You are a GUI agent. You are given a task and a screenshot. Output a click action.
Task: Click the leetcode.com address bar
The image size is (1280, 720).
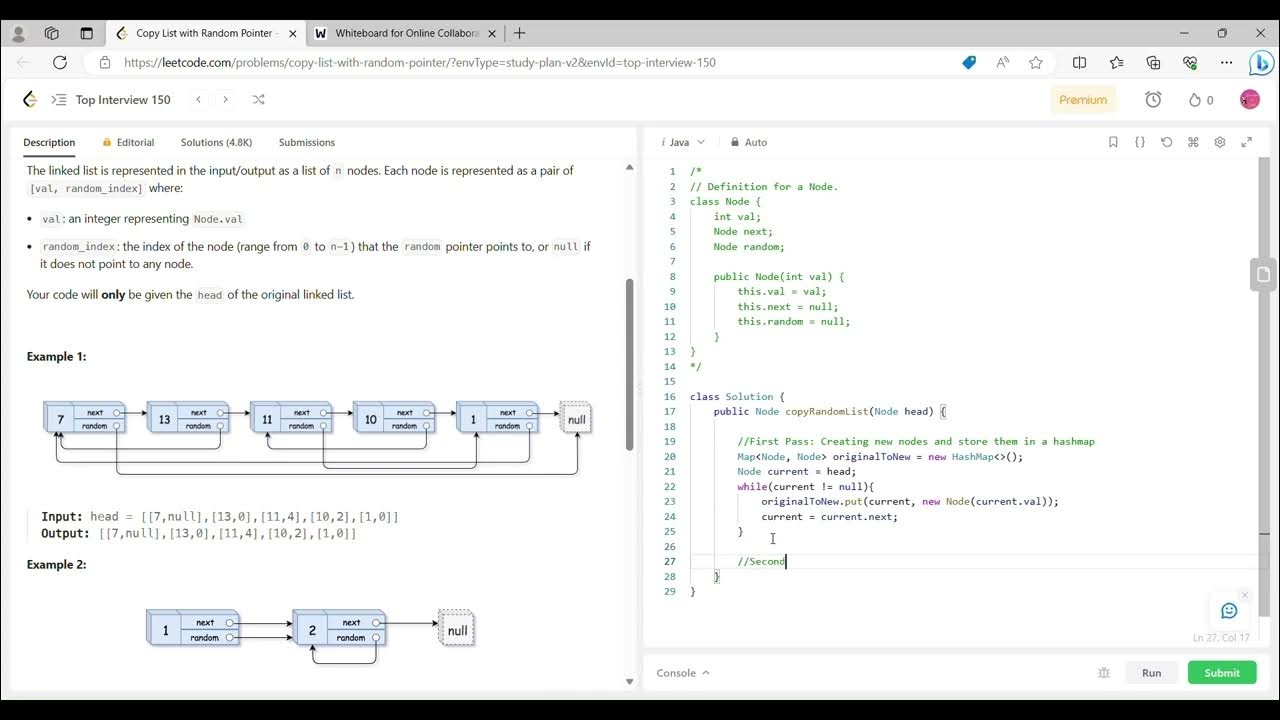point(420,62)
